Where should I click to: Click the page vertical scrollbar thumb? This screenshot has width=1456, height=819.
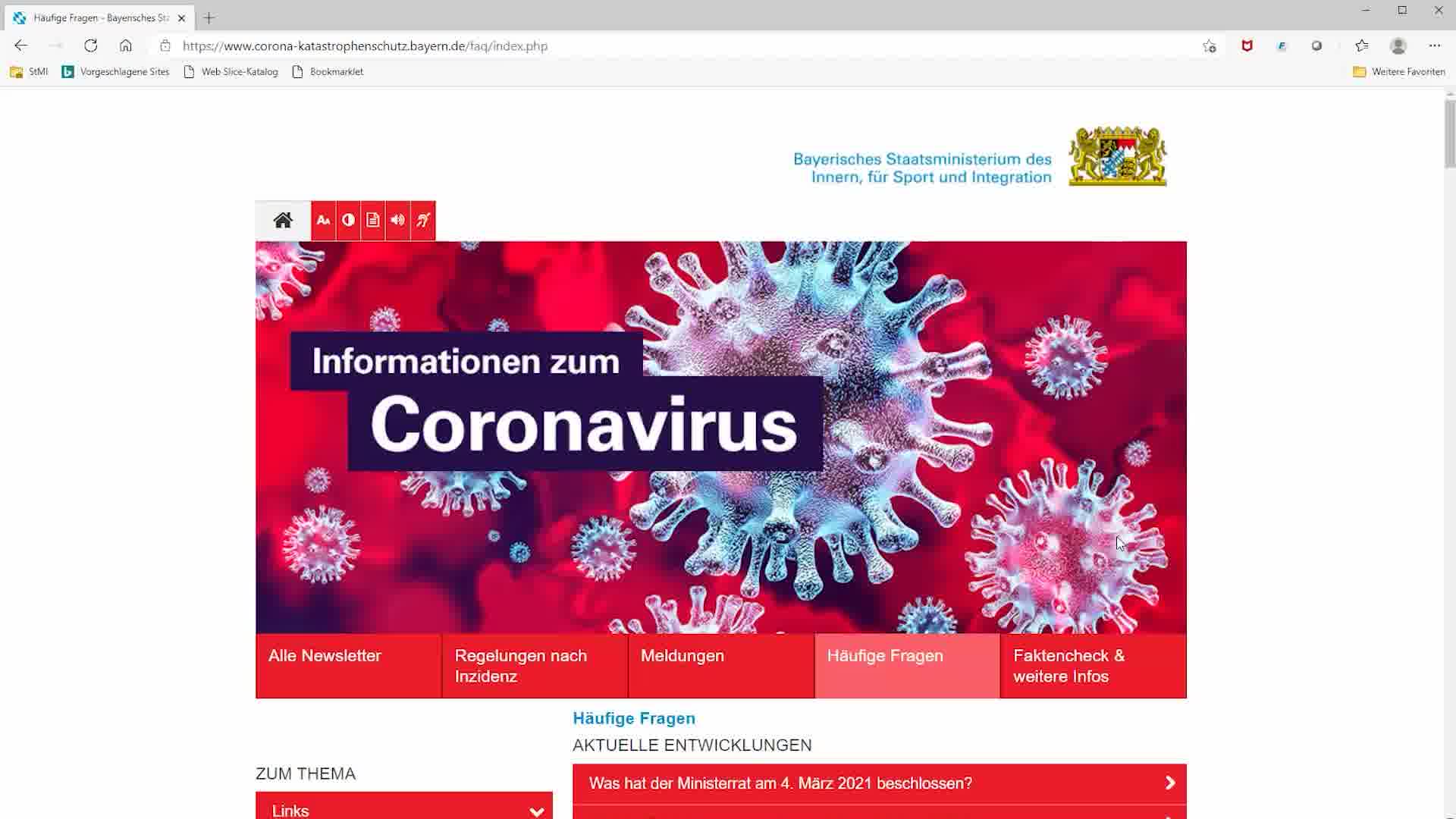[x=1450, y=133]
